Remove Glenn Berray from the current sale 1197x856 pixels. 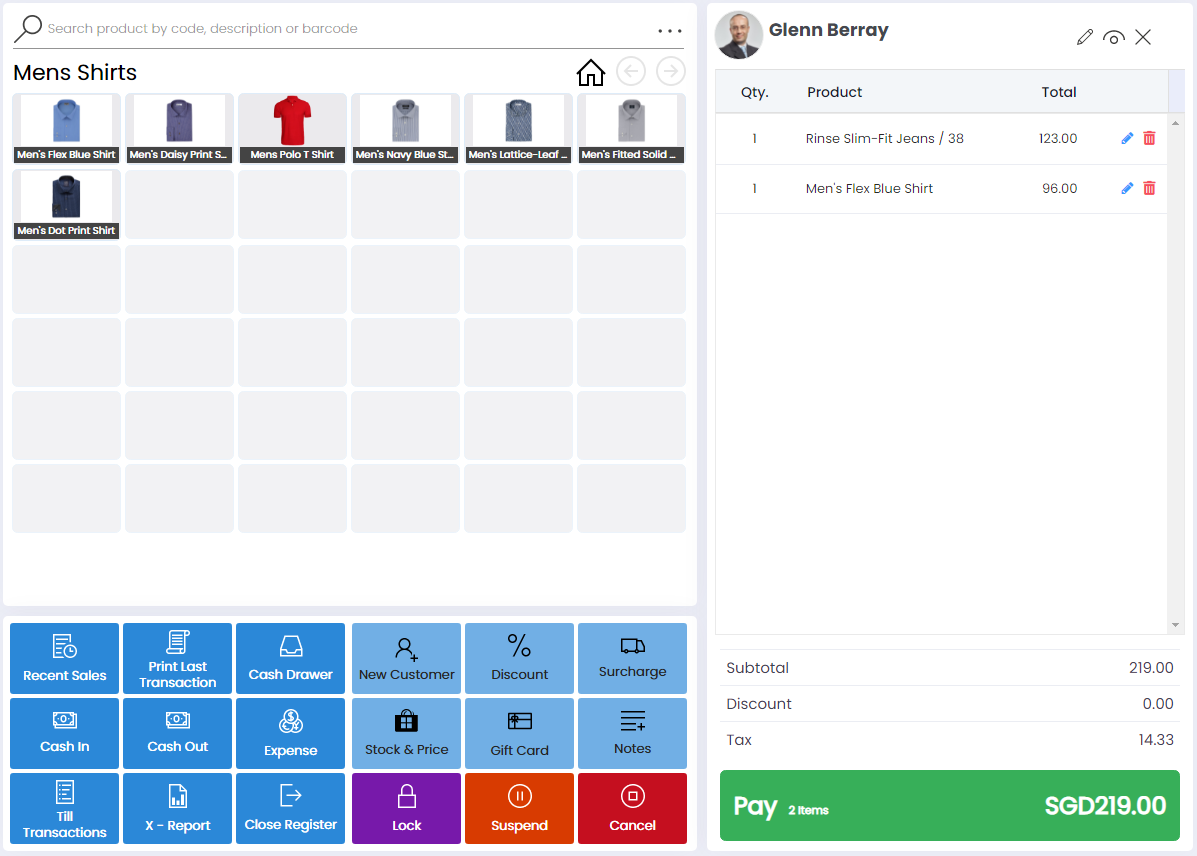pyautogui.click(x=1143, y=36)
